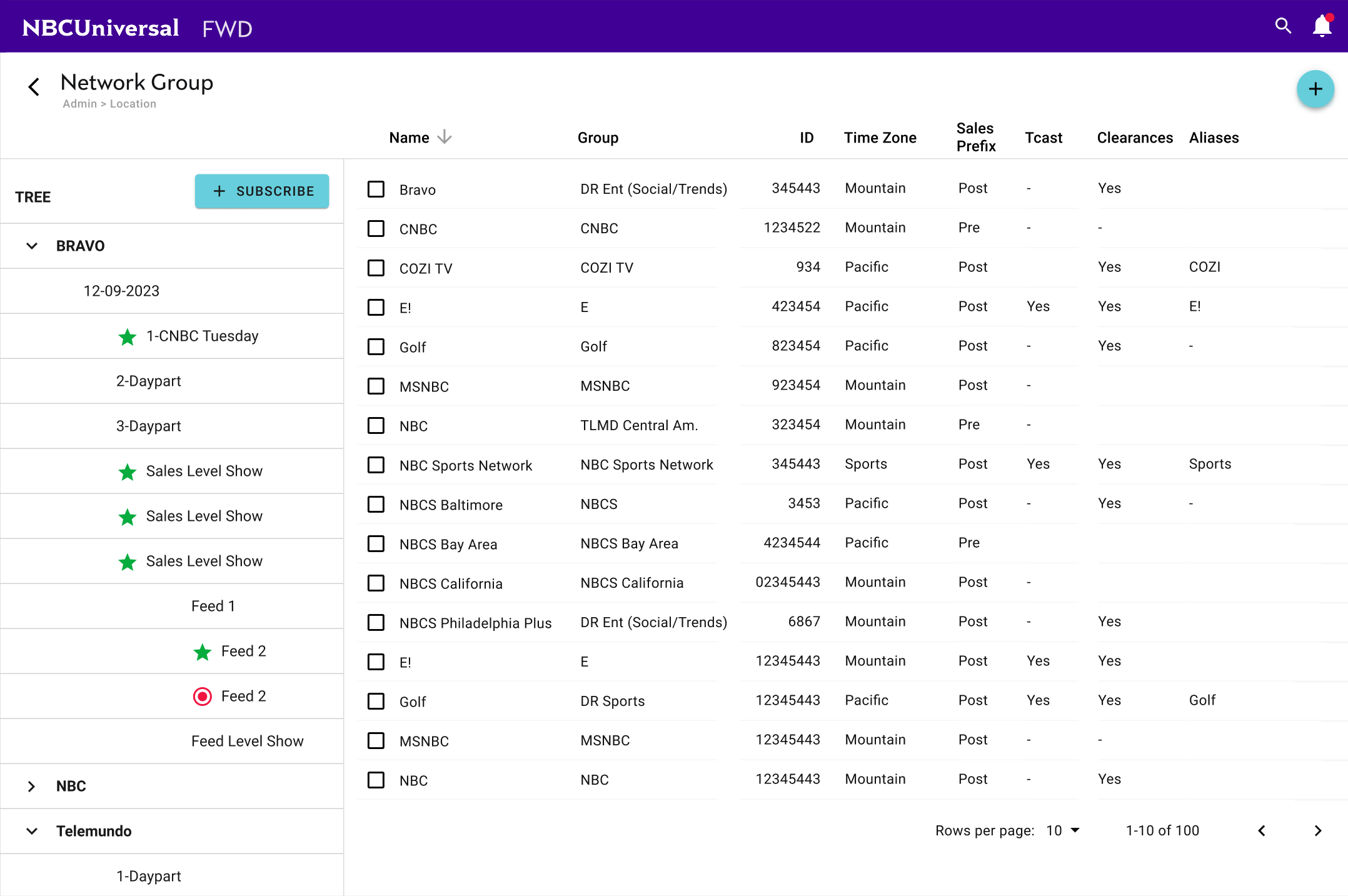
Task: Click the Name column sort arrow
Action: [x=445, y=137]
